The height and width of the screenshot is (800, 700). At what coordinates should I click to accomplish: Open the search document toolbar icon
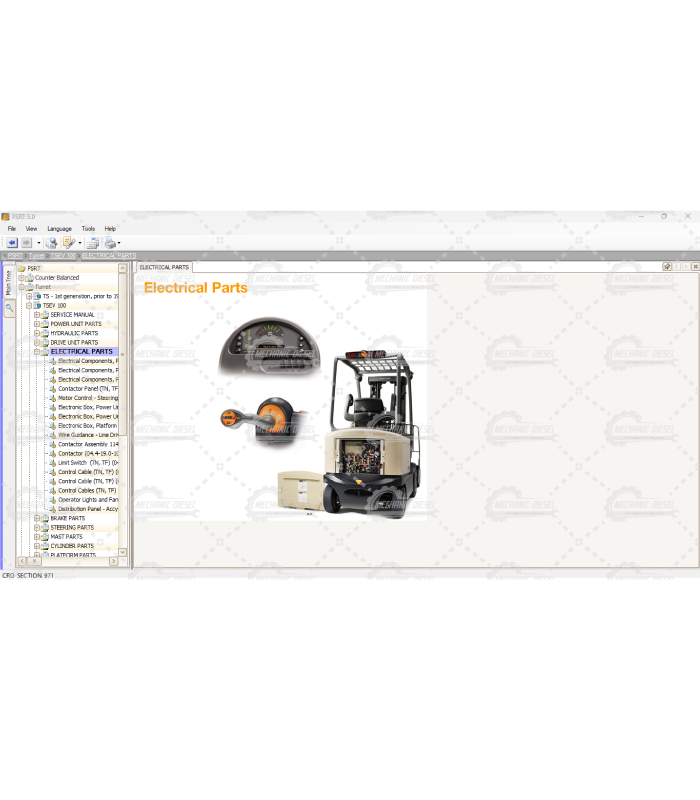(51, 243)
